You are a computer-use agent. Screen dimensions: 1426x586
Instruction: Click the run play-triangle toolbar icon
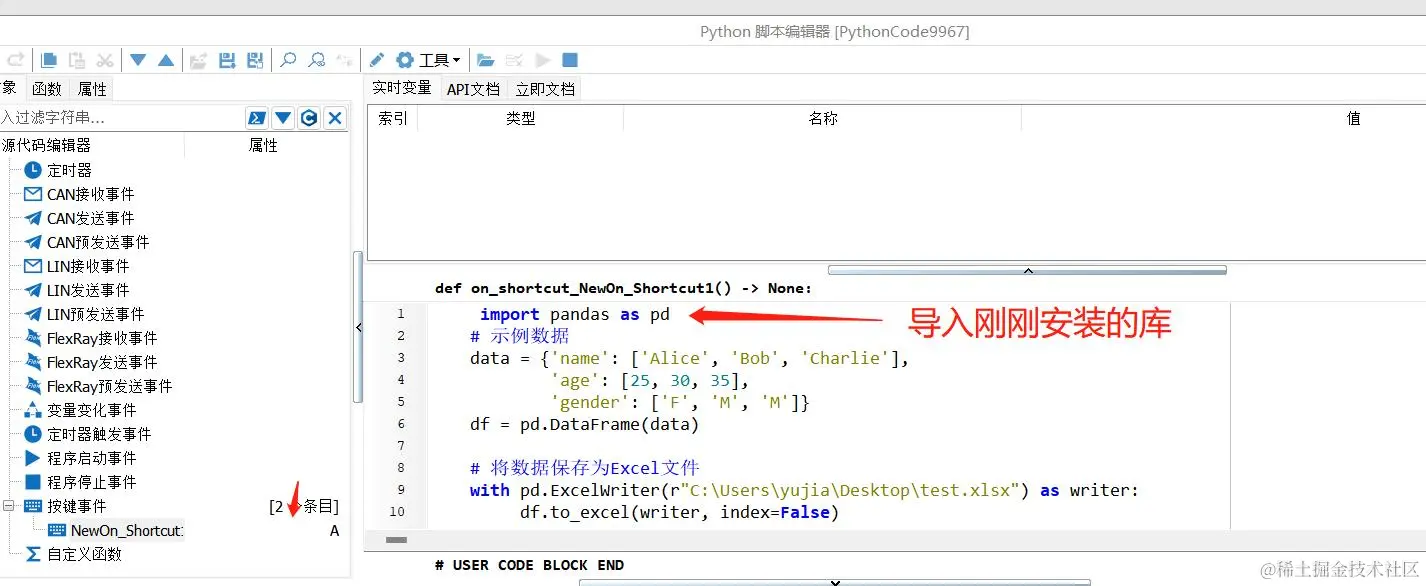pos(543,60)
